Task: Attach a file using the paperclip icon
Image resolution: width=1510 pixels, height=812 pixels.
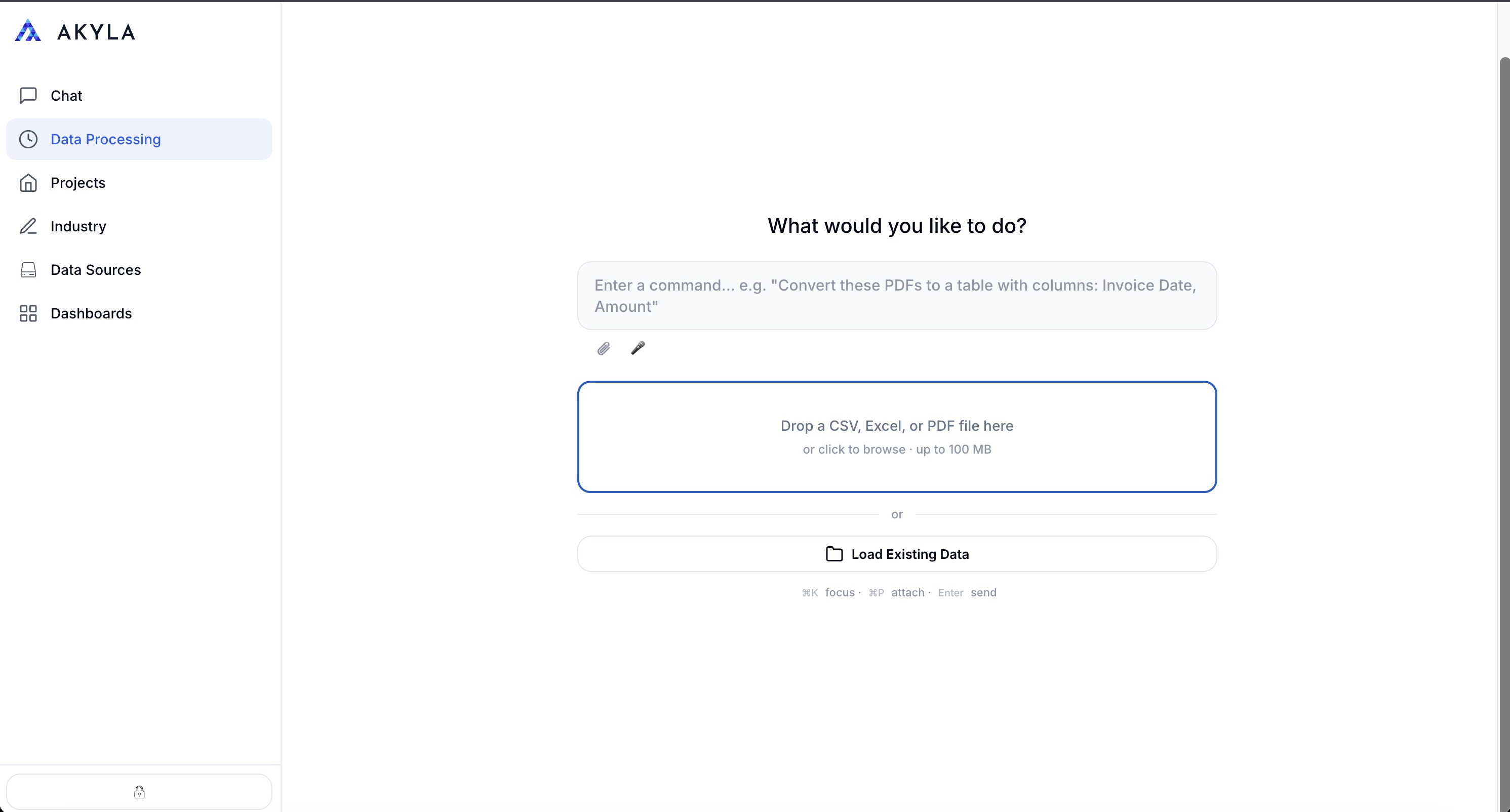Action: pyautogui.click(x=603, y=348)
